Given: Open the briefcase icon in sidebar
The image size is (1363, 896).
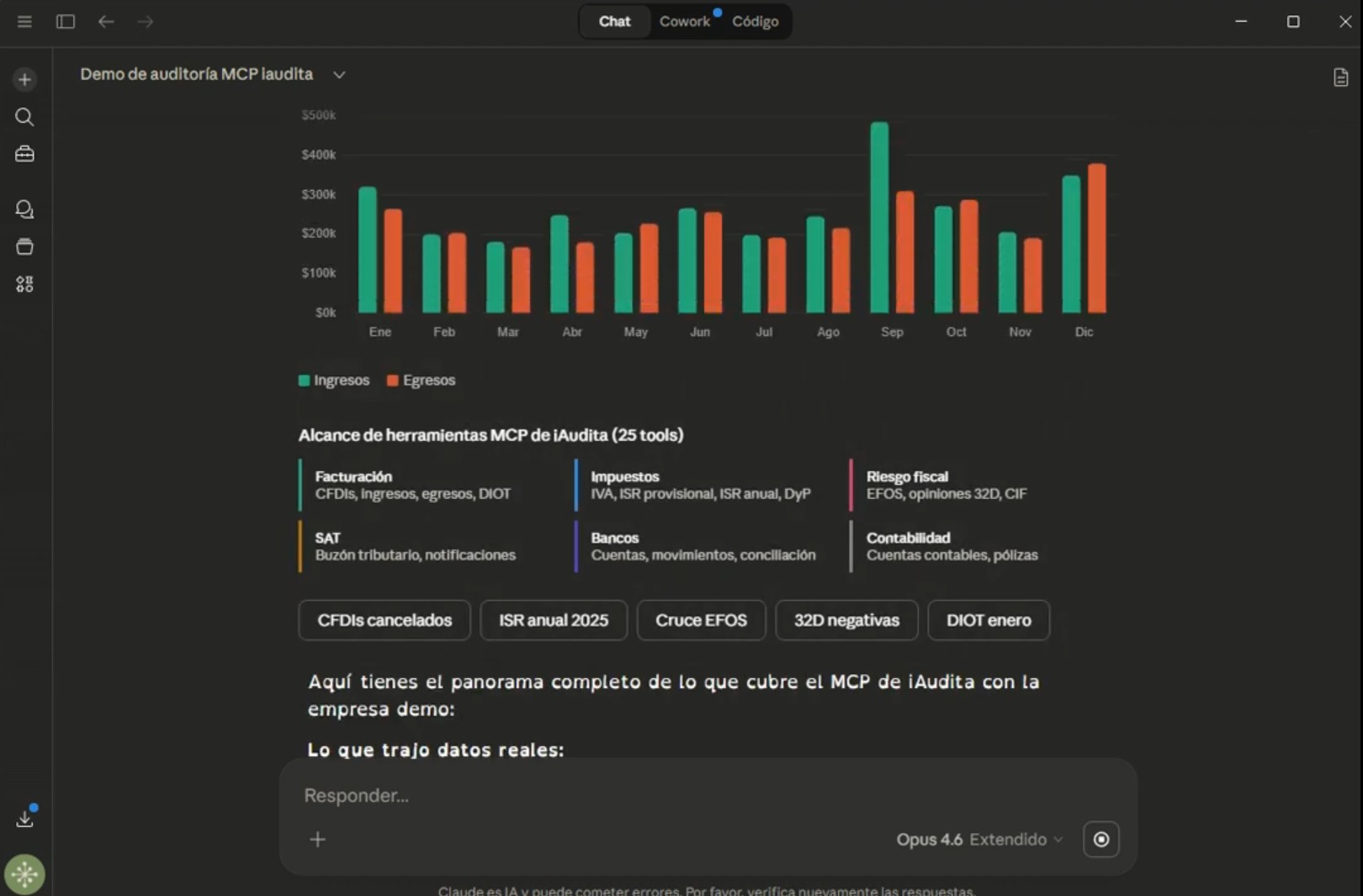Looking at the screenshot, I should tap(24, 154).
